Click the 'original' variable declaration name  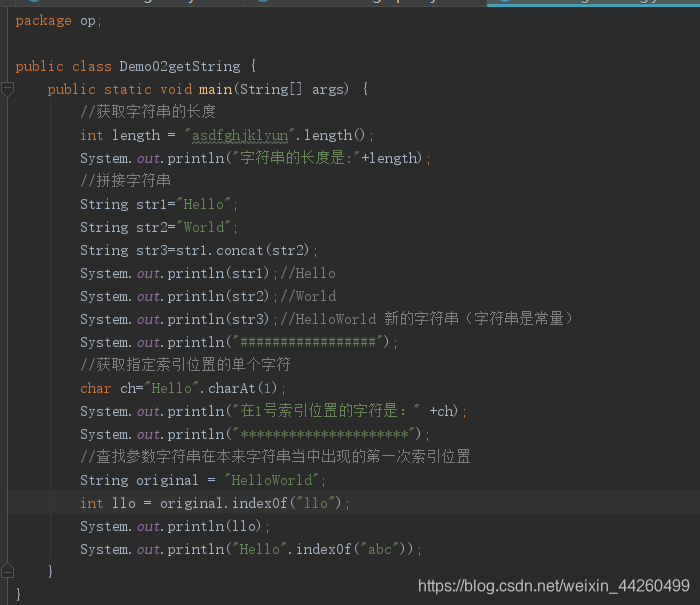point(167,481)
